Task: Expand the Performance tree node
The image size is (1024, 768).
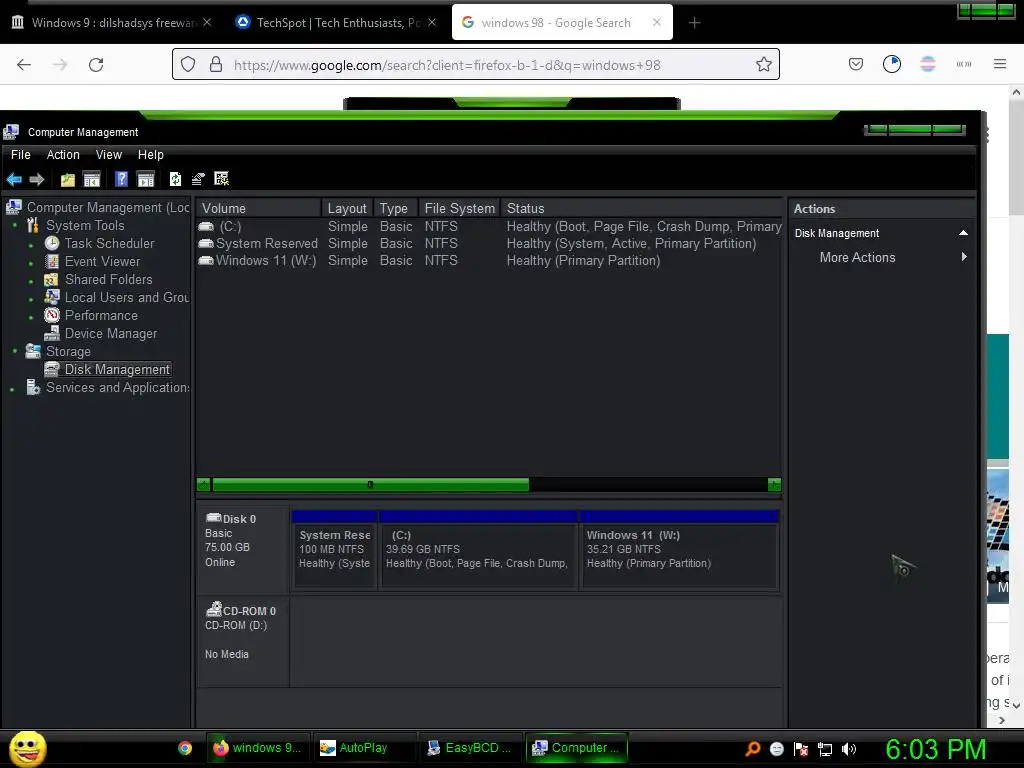Action: 31,317
